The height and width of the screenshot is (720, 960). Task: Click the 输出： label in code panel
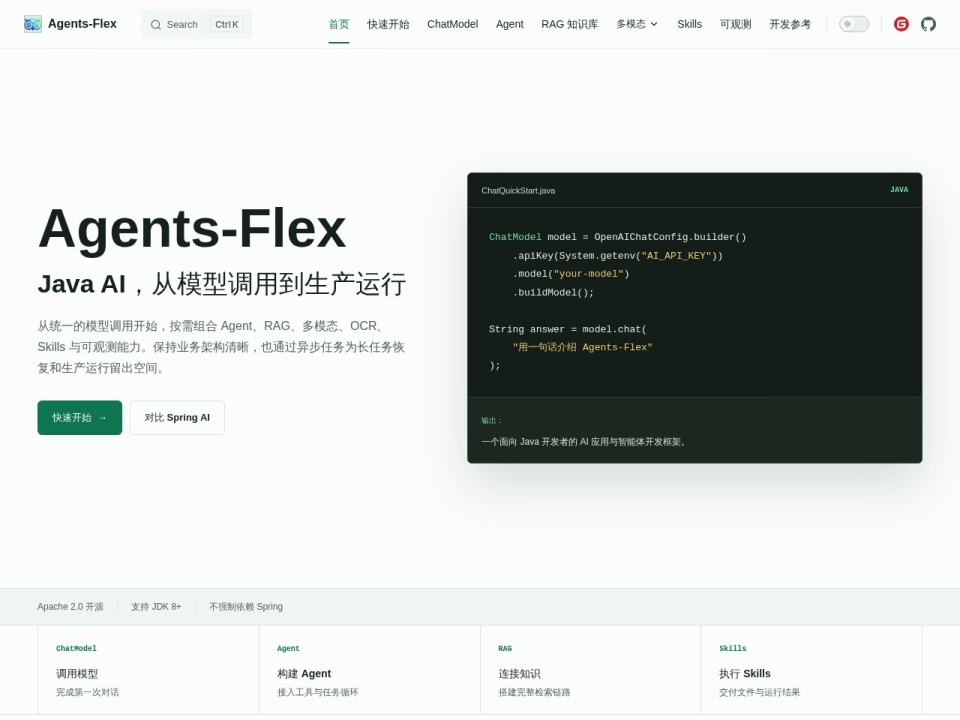(492, 421)
